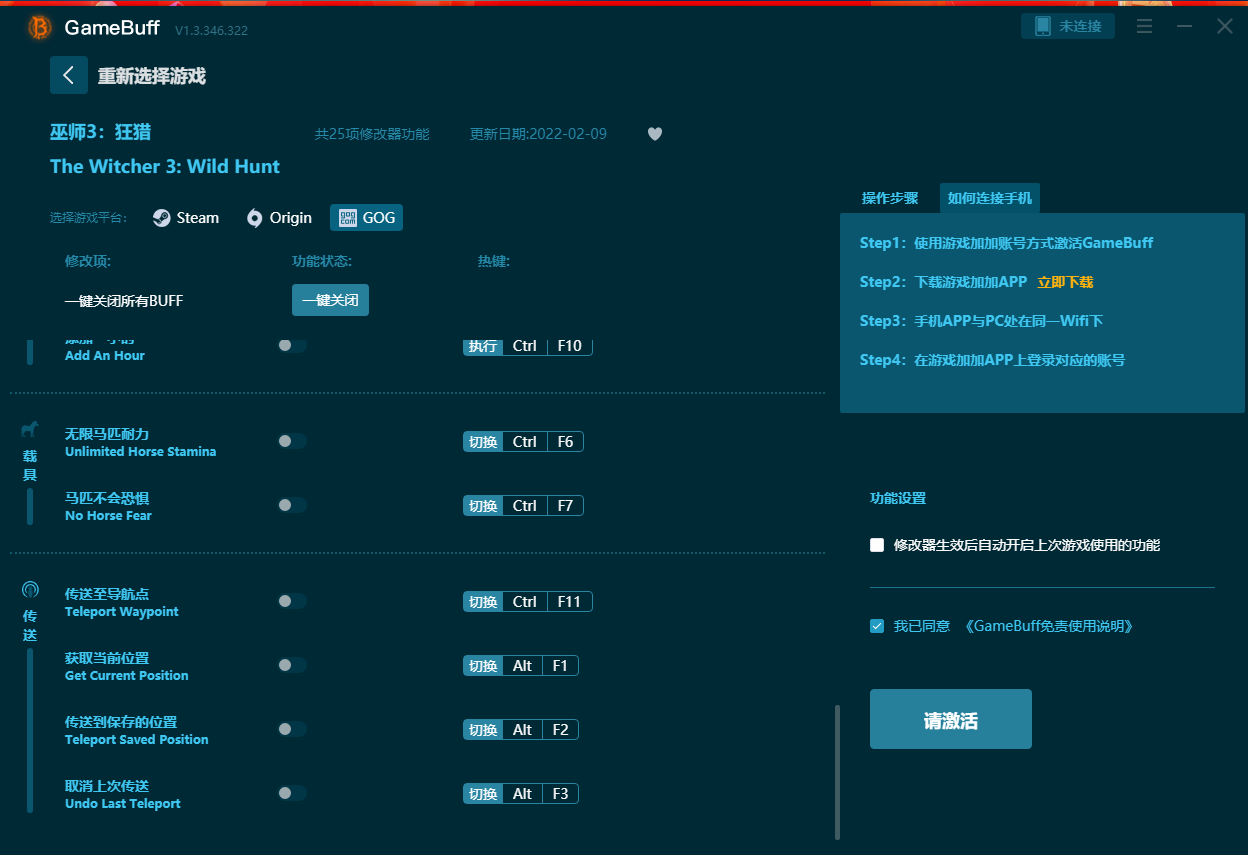Click the 请激活 activate button
The image size is (1248, 855).
click(x=950, y=719)
